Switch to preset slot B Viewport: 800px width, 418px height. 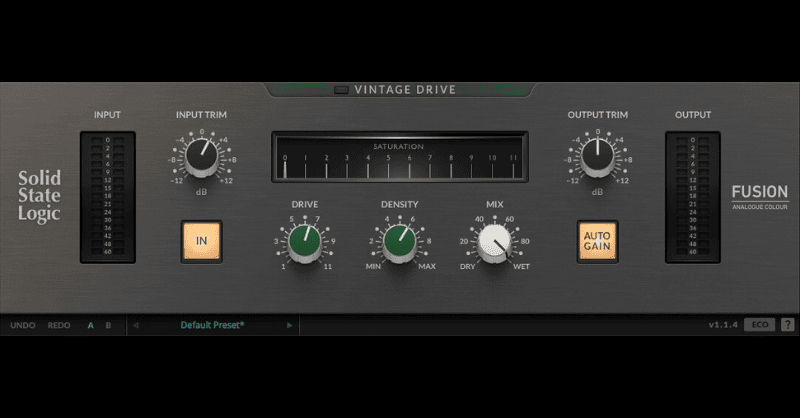click(108, 325)
